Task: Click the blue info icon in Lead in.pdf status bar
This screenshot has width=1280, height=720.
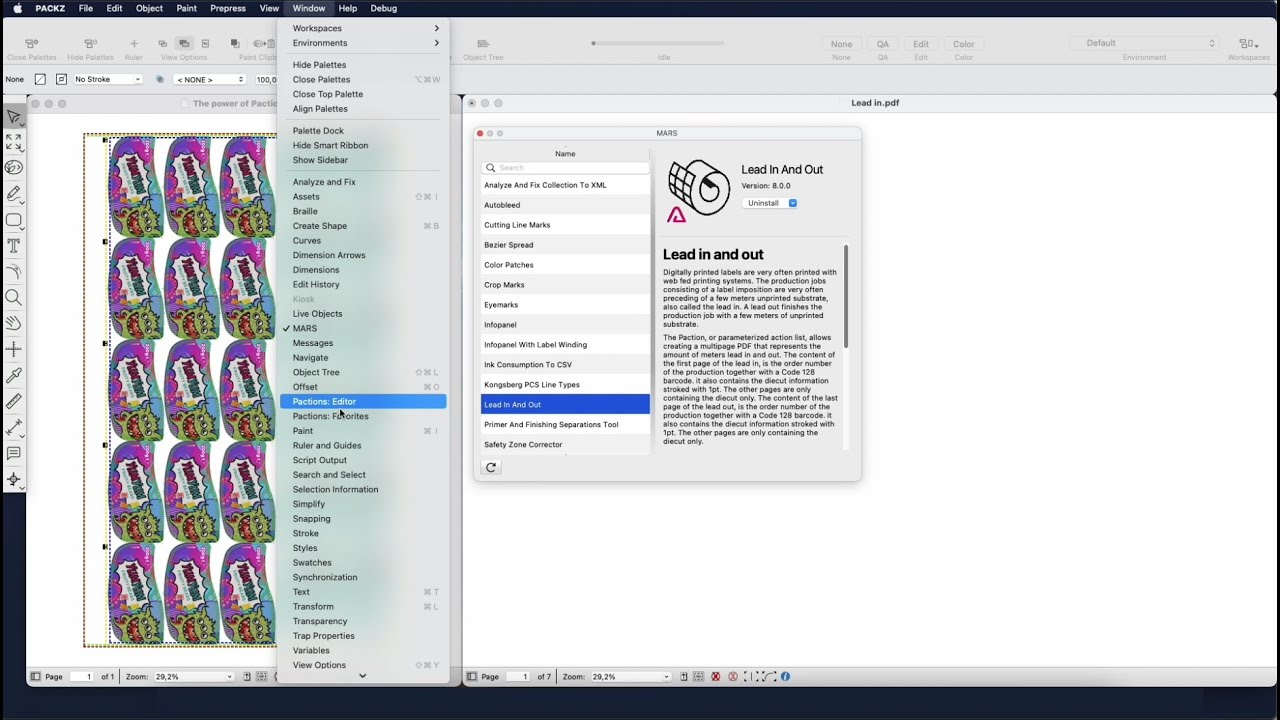Action: 785,677
